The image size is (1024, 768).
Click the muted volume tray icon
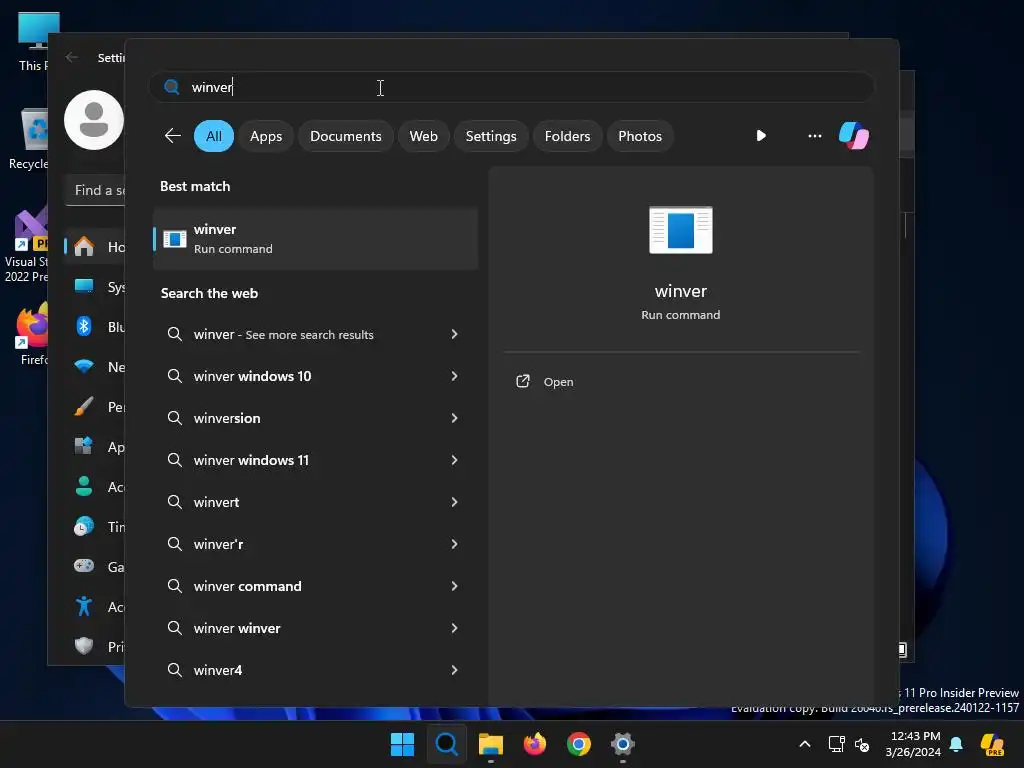[x=862, y=744]
